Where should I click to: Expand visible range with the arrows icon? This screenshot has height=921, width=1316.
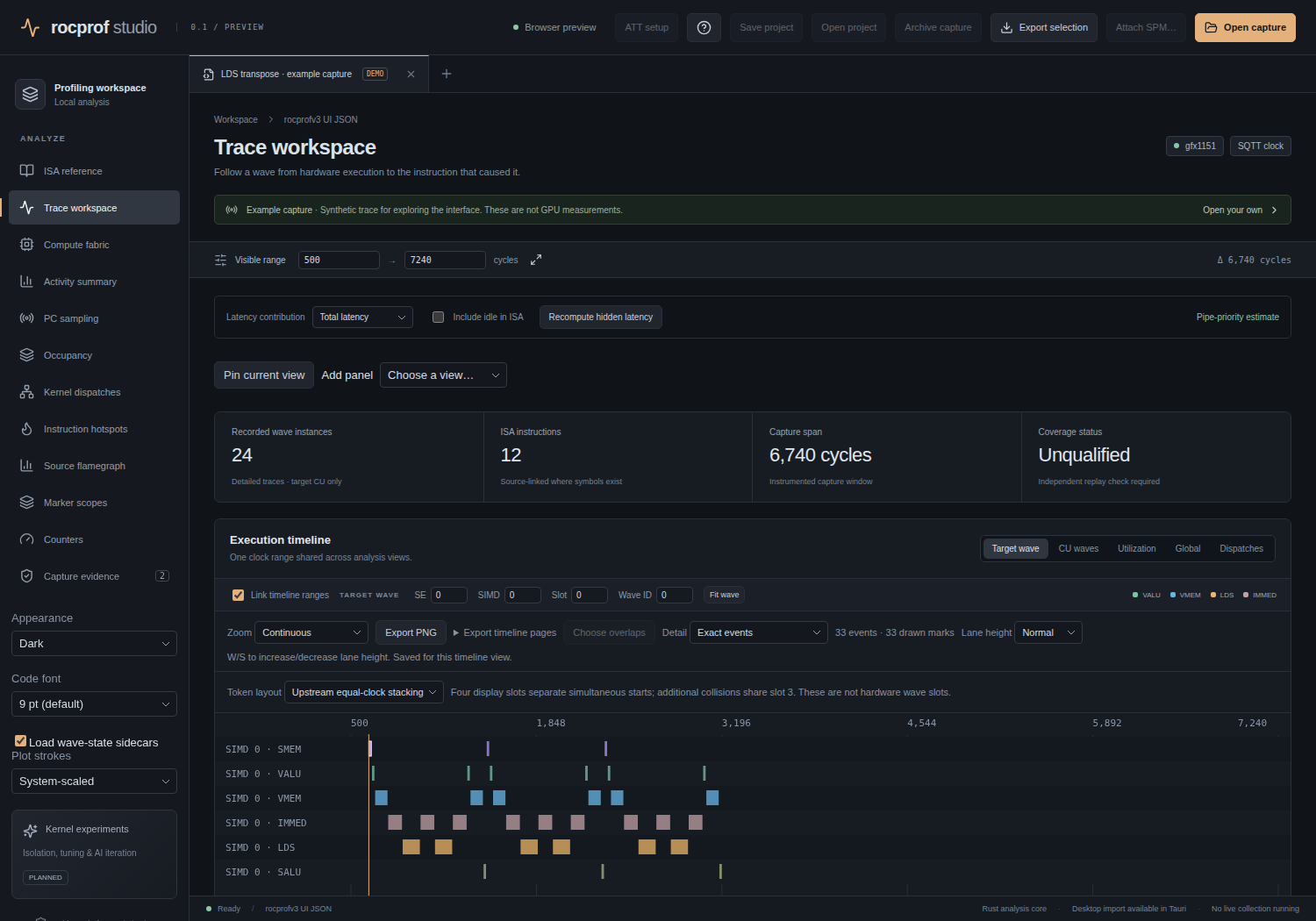coord(536,260)
